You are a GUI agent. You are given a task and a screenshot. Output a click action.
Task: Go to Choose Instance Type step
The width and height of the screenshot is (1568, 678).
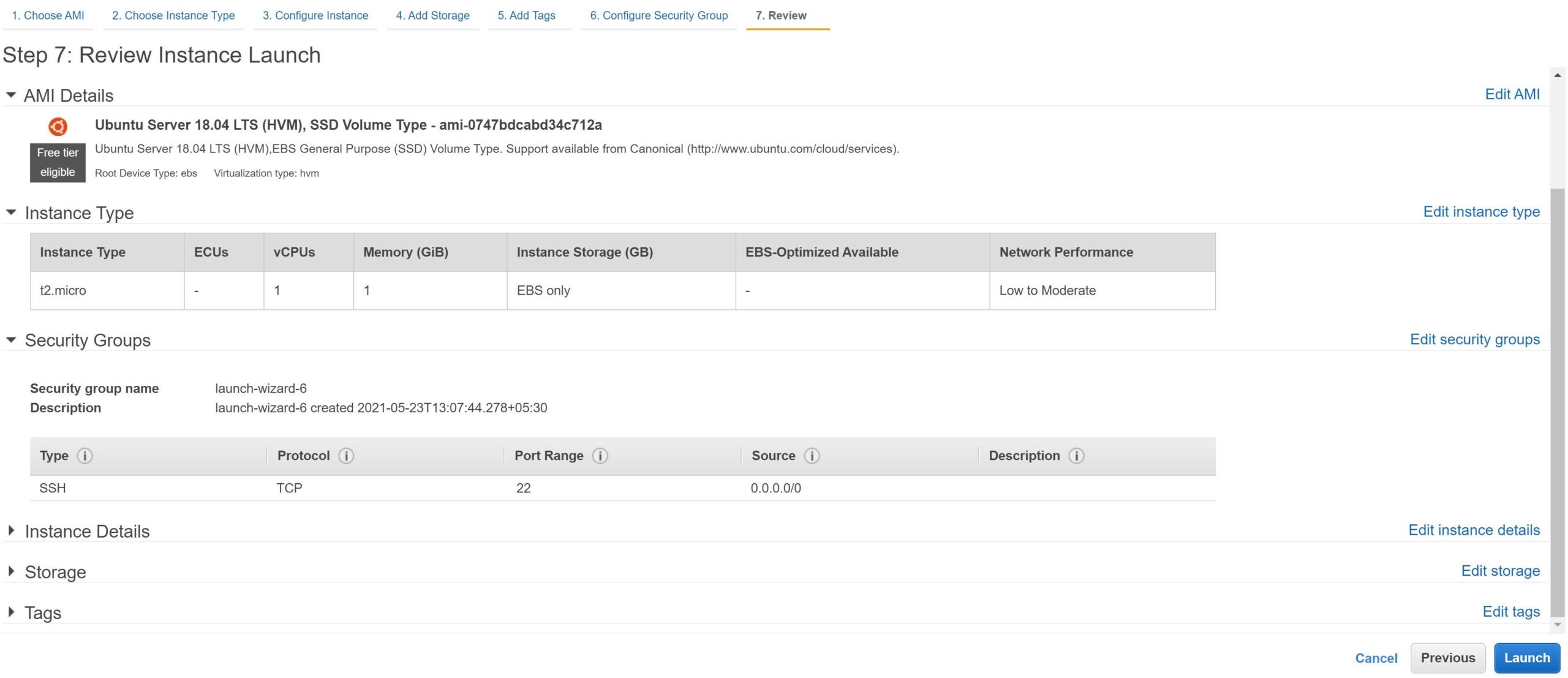click(x=173, y=15)
